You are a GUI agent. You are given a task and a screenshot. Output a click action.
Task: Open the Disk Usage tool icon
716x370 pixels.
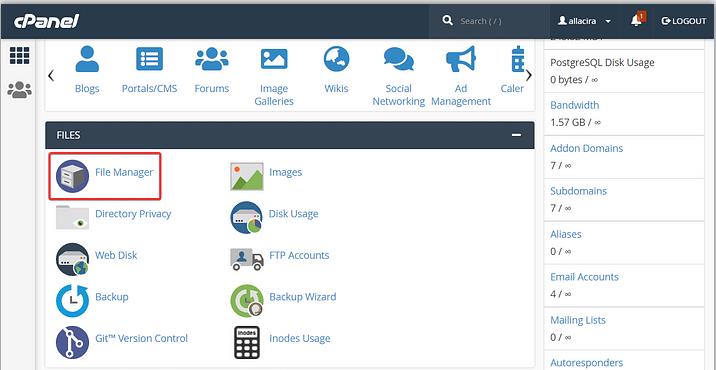point(247,217)
